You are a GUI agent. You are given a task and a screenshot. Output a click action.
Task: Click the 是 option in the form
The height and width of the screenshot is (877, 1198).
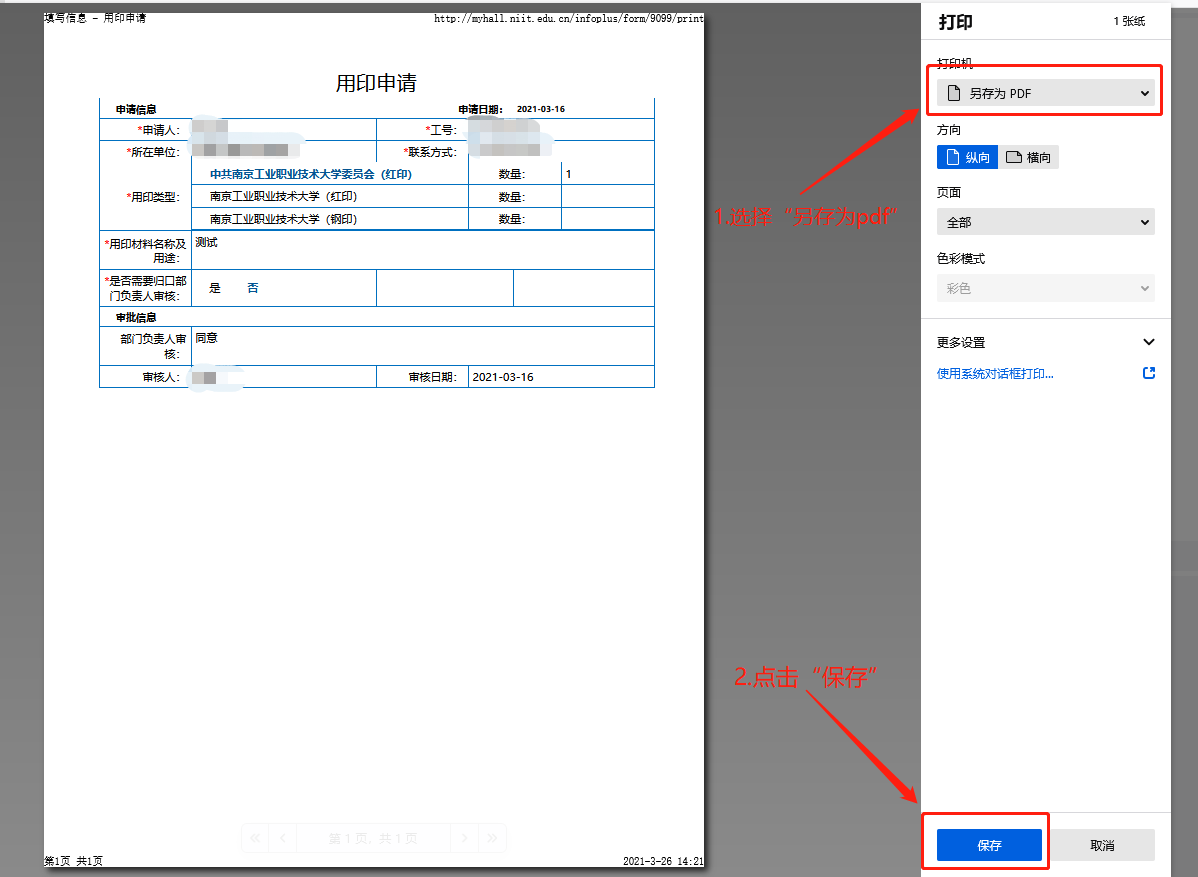coord(215,288)
